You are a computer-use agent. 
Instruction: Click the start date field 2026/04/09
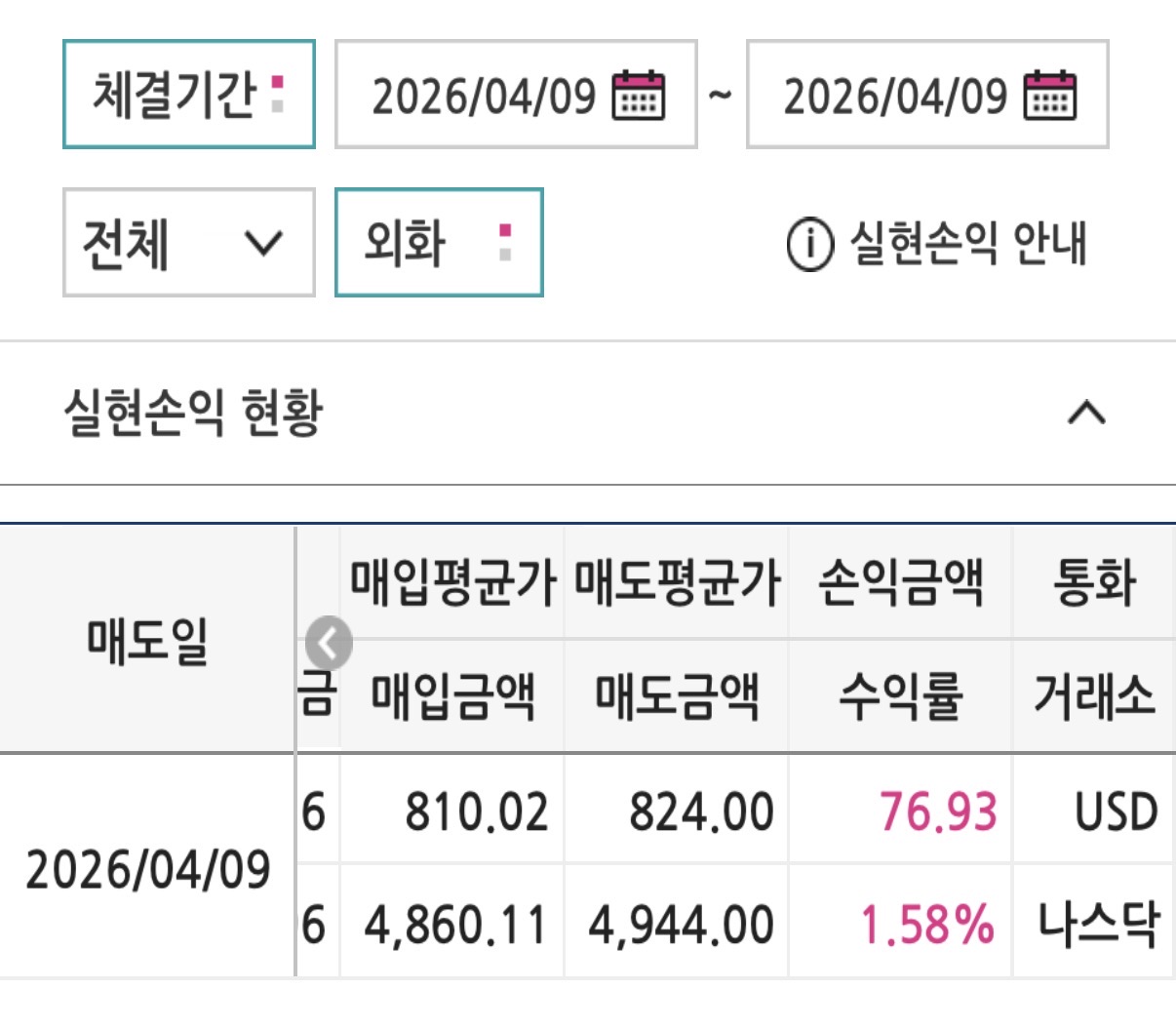[x=484, y=96]
